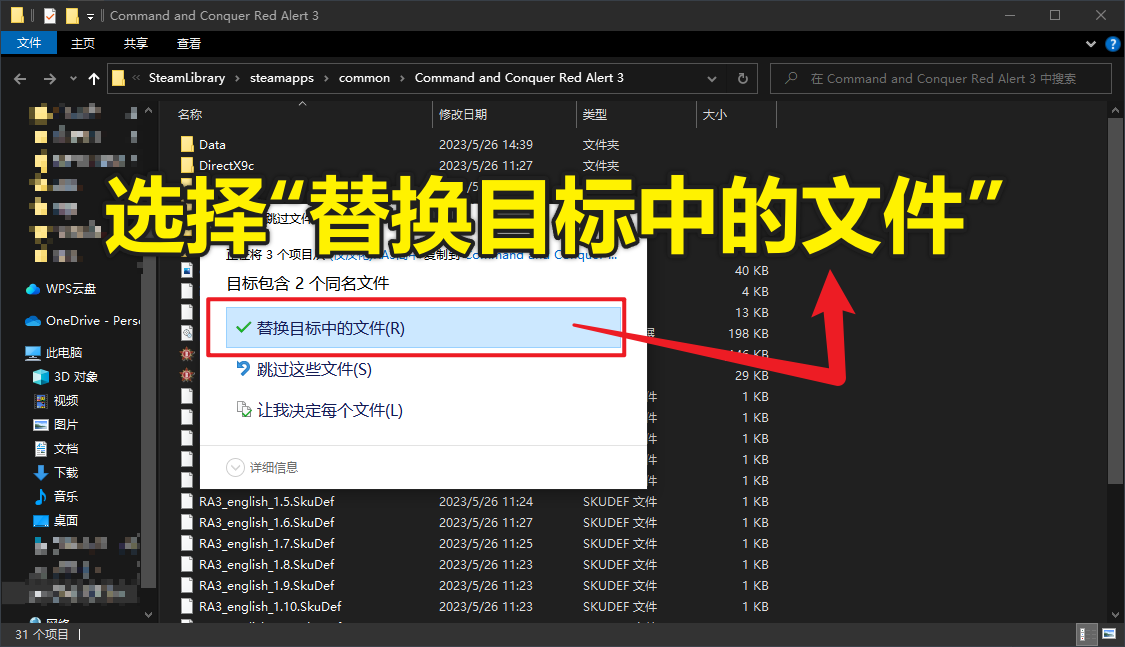This screenshot has width=1125, height=647.
Task: Expand chevron after SteamLibrary breadcrumb
Action: (237, 78)
